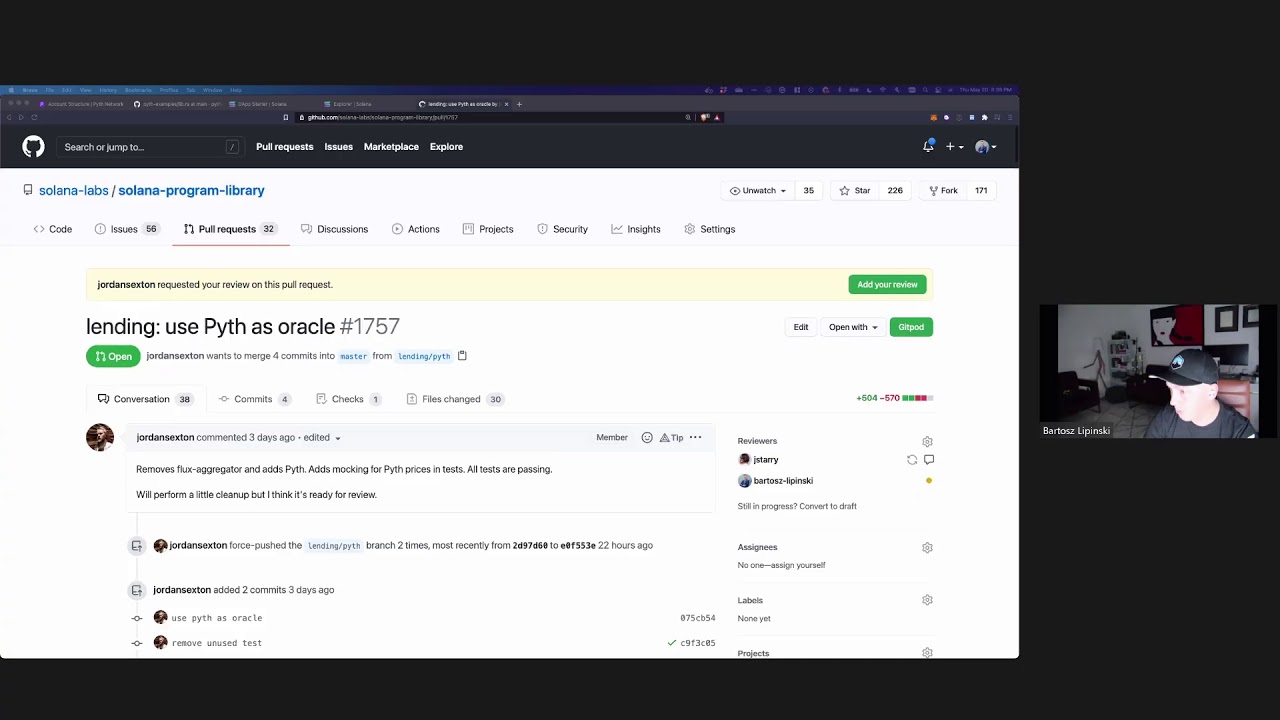
Task: Open Pull requests in the top navigation
Action: [x=284, y=147]
